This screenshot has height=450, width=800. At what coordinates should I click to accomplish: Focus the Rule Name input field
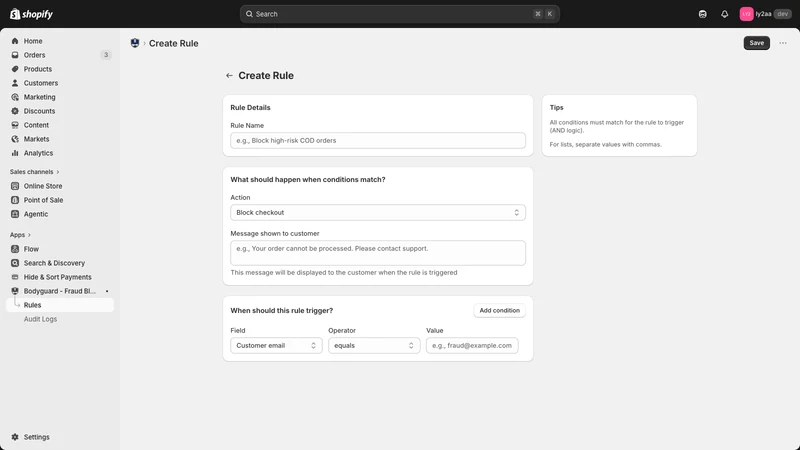pyautogui.click(x=378, y=140)
